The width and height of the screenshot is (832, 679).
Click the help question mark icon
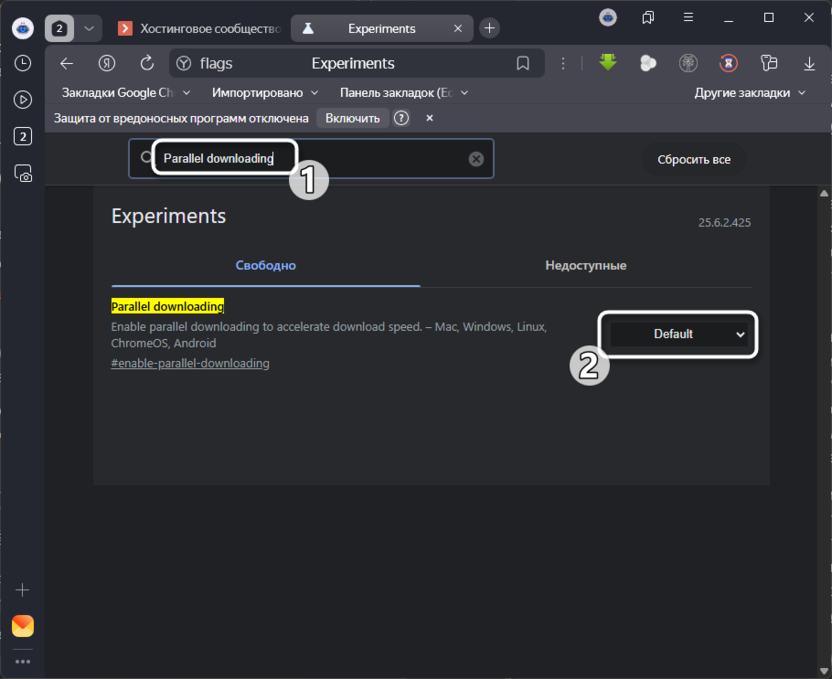pyautogui.click(x=401, y=118)
